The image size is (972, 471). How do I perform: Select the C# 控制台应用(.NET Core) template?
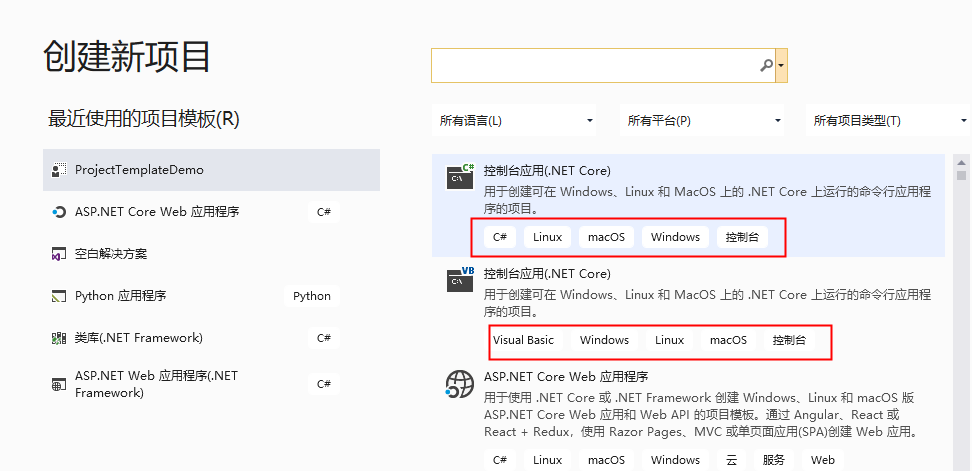(x=688, y=206)
